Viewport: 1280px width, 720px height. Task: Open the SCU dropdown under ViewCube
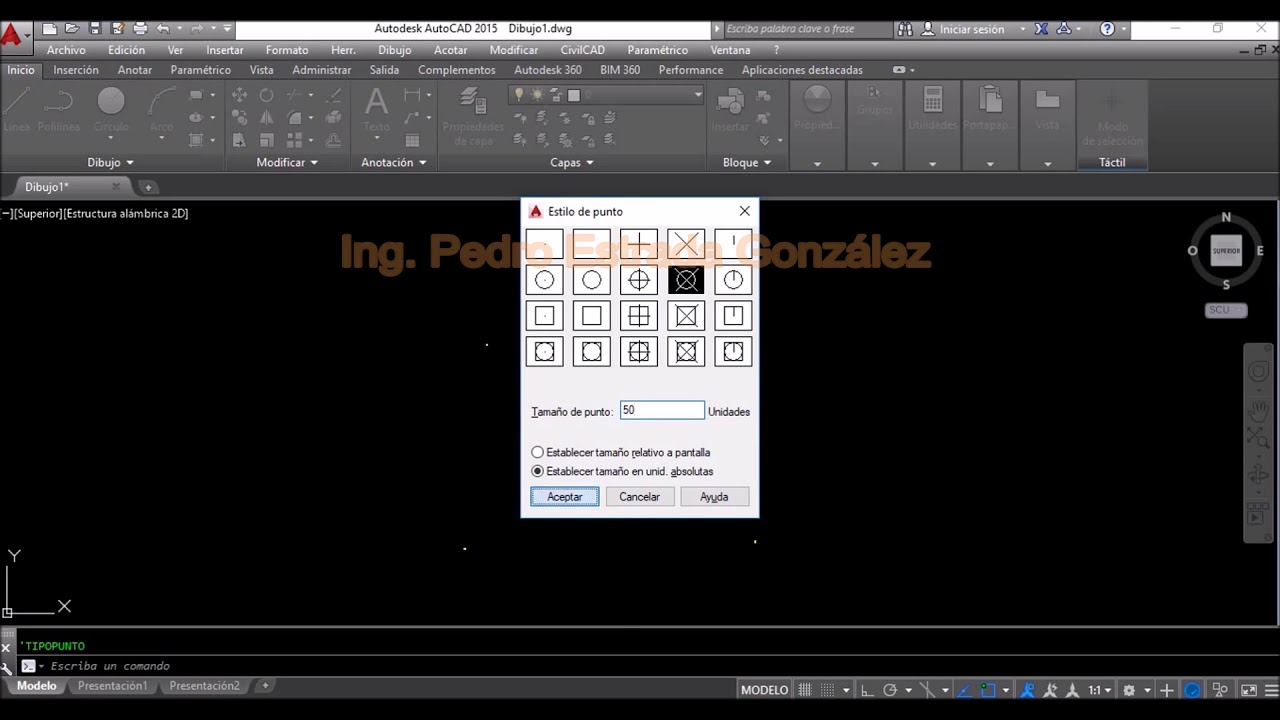coord(1226,310)
